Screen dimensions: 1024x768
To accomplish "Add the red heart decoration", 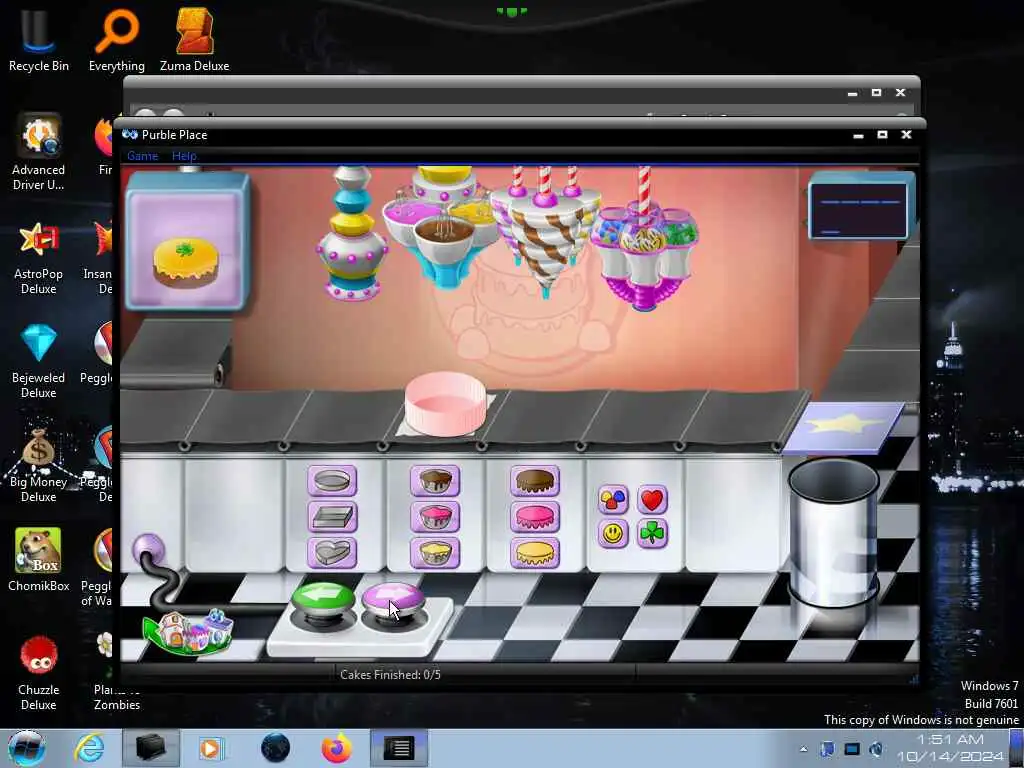I will point(652,500).
